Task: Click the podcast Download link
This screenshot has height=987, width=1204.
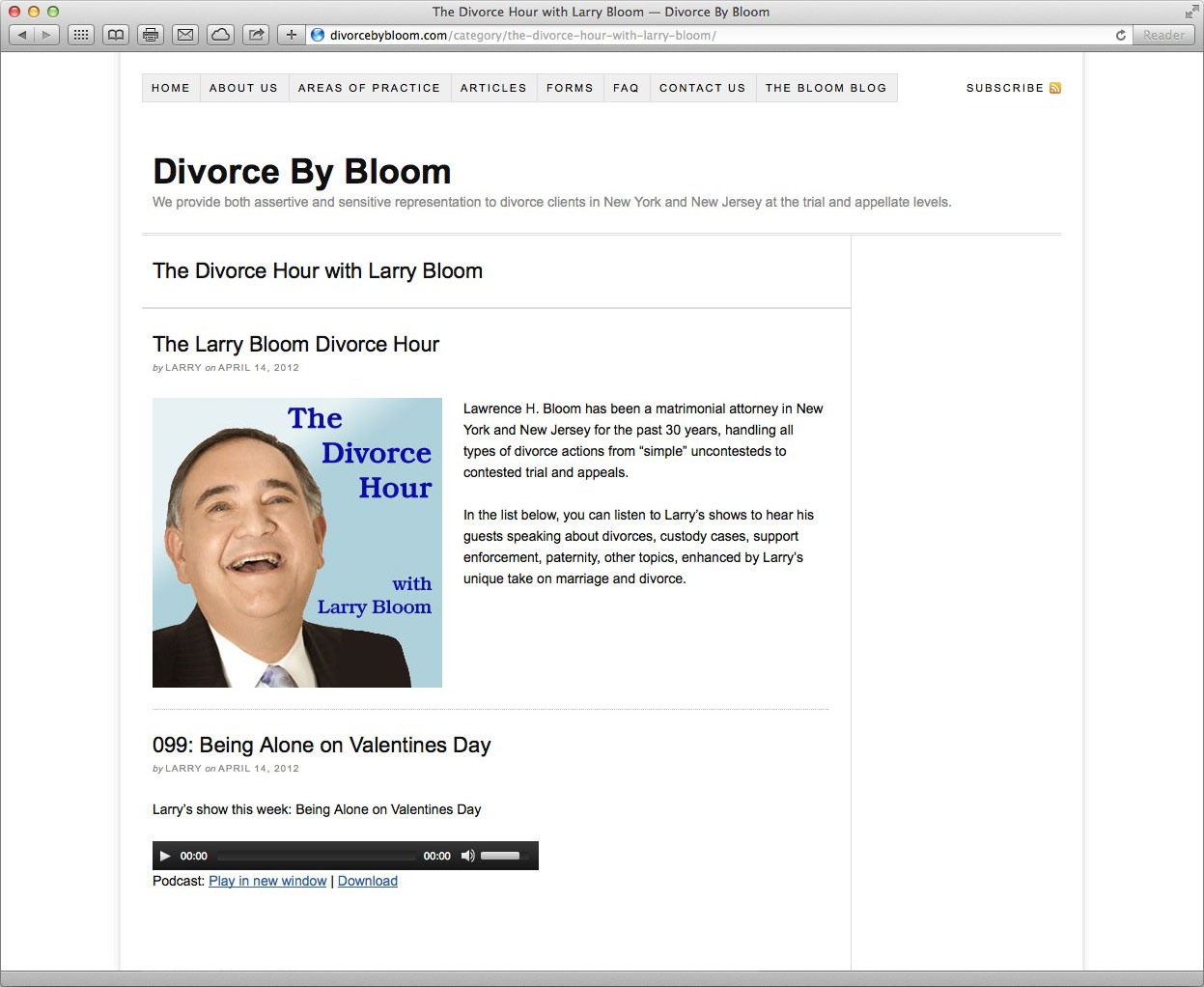Action: (x=367, y=881)
